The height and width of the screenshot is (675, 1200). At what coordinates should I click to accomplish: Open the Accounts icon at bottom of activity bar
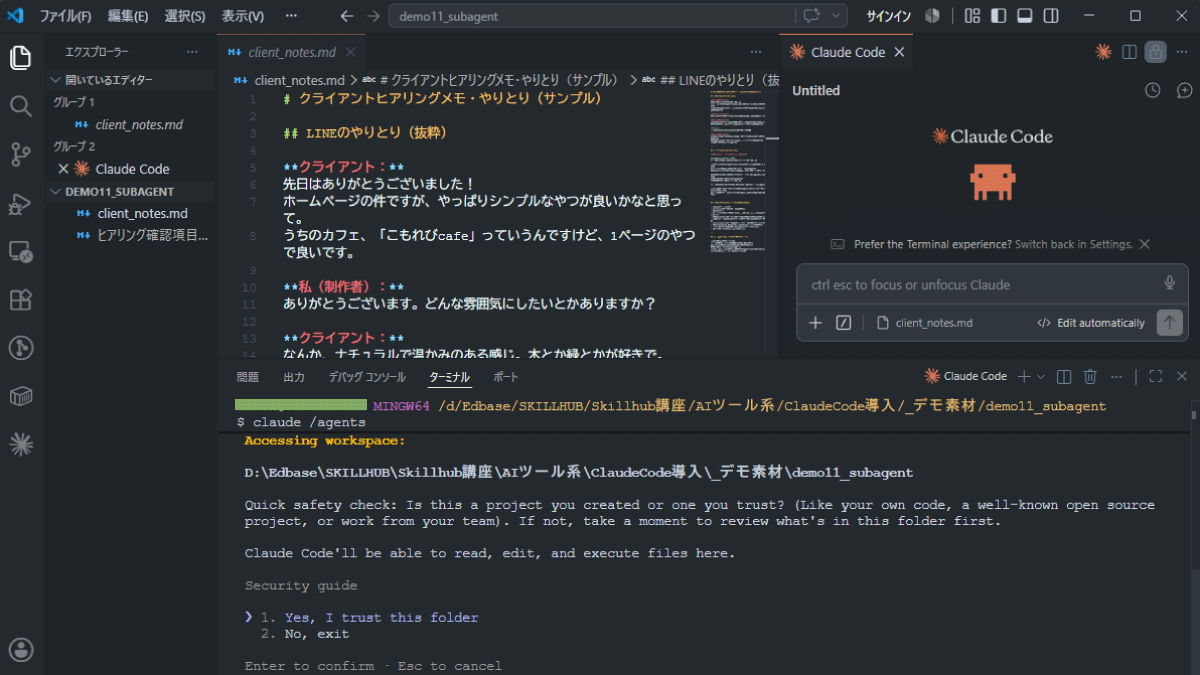coord(21,649)
